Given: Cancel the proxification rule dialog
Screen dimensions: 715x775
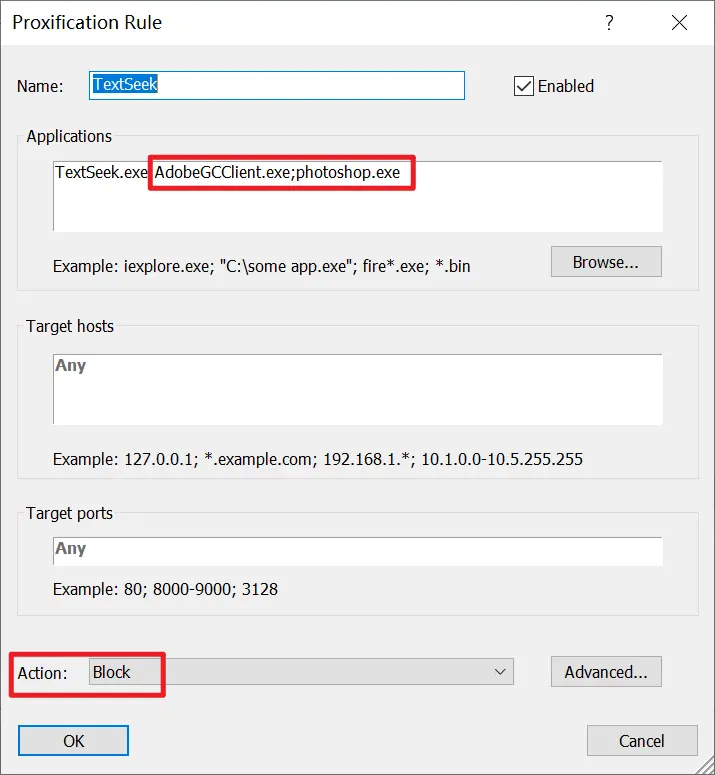Looking at the screenshot, I should pyautogui.click(x=642, y=740).
